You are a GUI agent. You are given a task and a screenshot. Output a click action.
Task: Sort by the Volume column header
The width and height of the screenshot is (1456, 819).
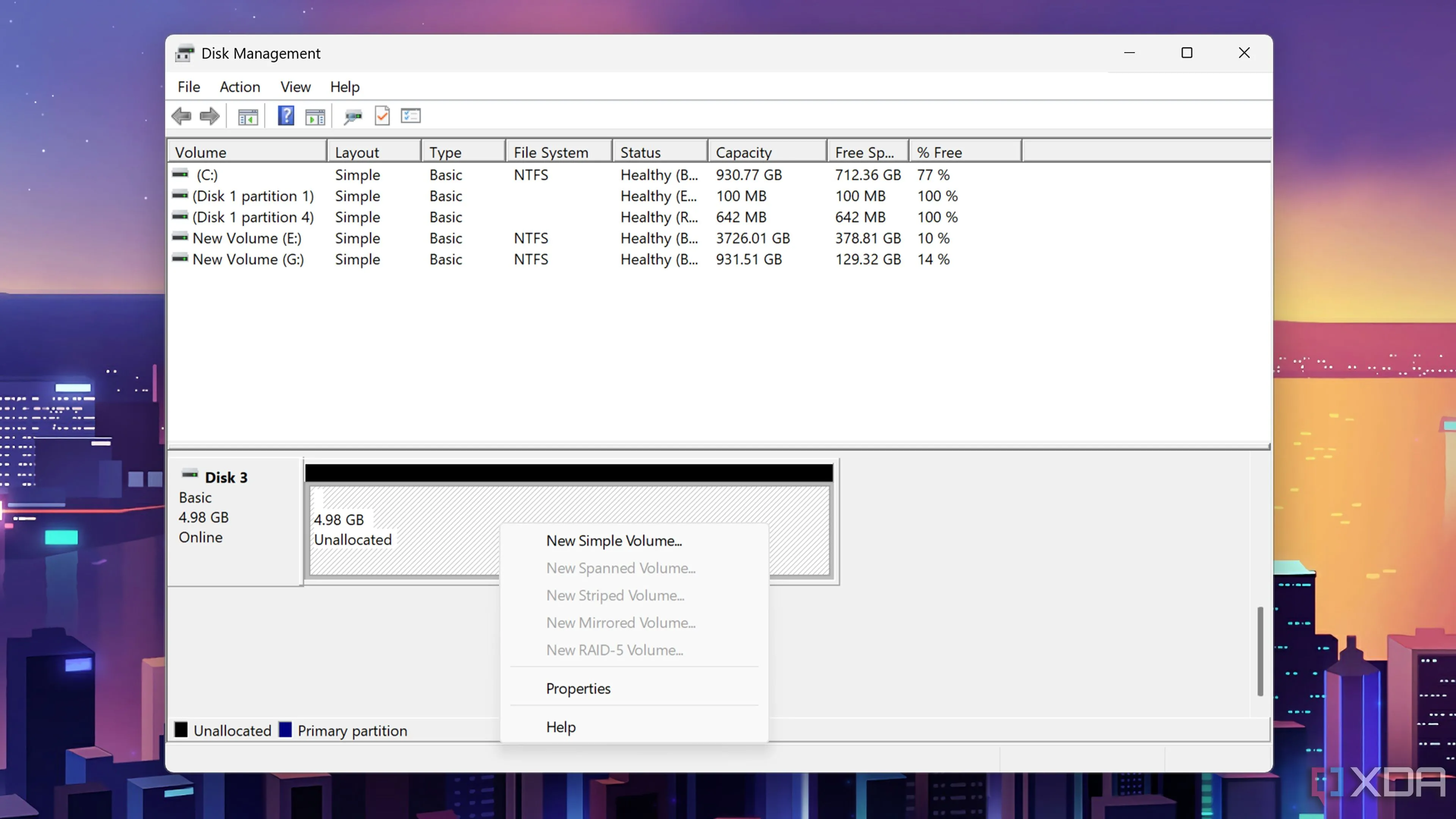coord(248,152)
